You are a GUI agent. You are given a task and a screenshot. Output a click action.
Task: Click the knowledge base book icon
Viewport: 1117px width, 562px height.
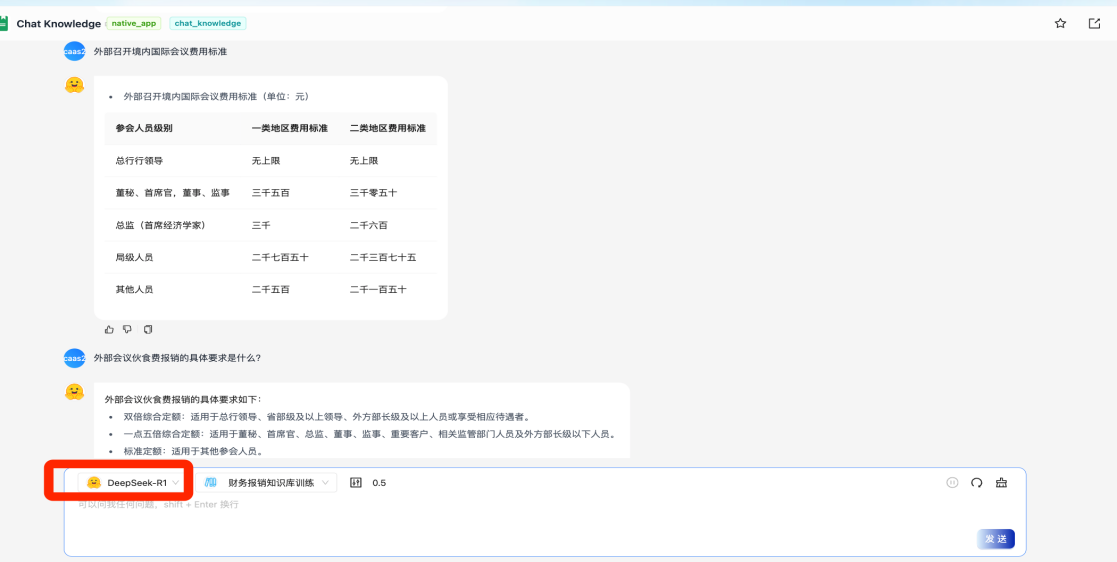[211, 482]
